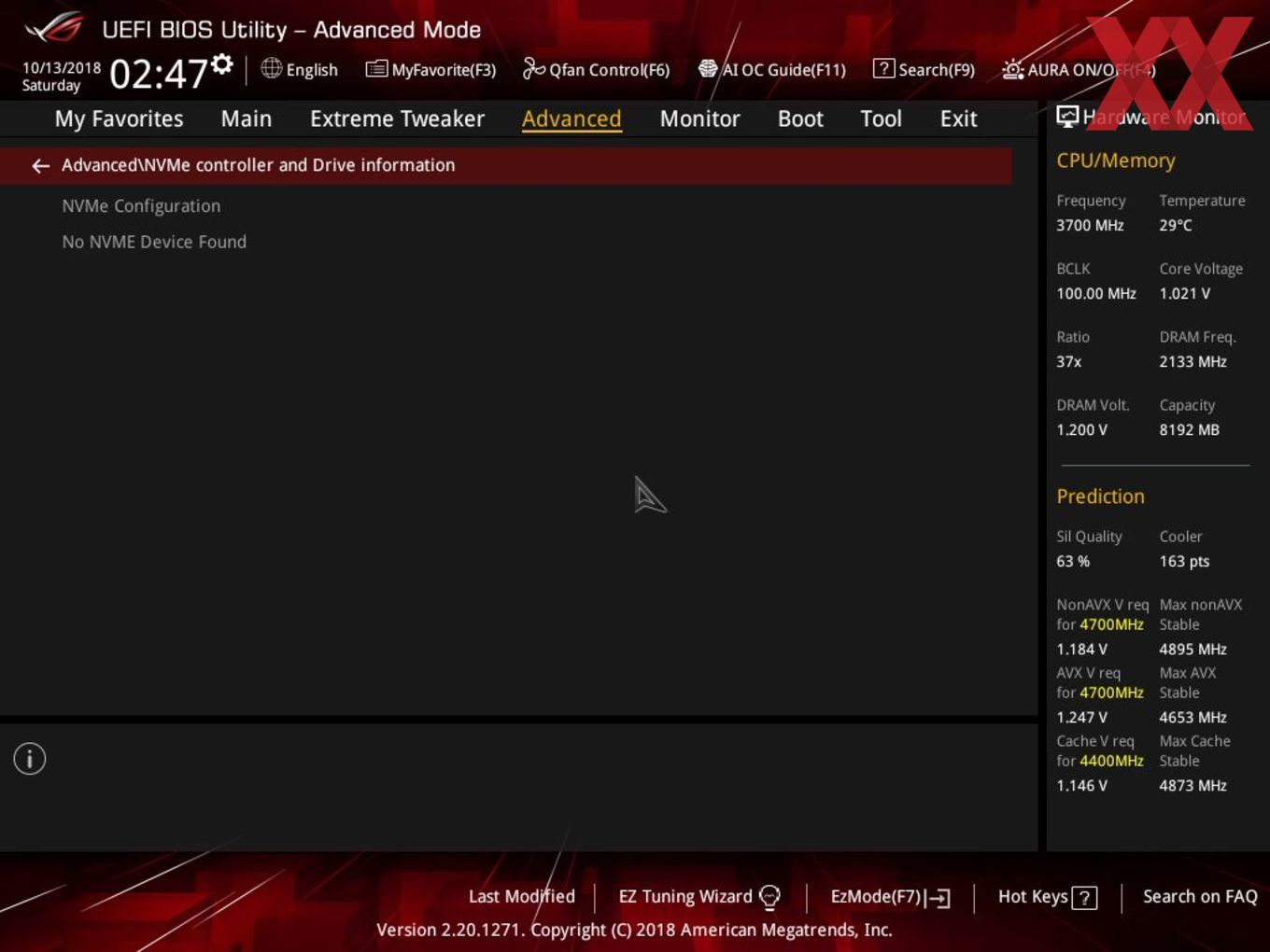This screenshot has height=952, width=1270.
Task: Click the info circle icon
Action: [x=30, y=759]
